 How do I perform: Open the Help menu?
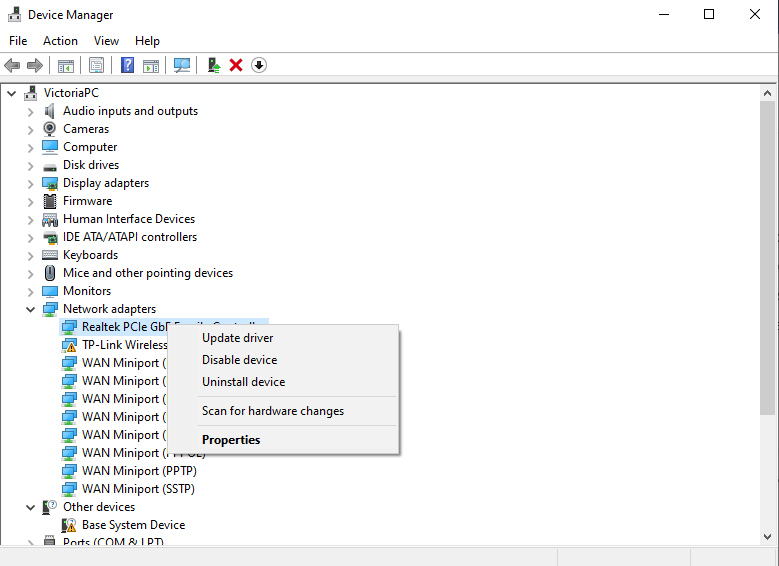point(147,41)
